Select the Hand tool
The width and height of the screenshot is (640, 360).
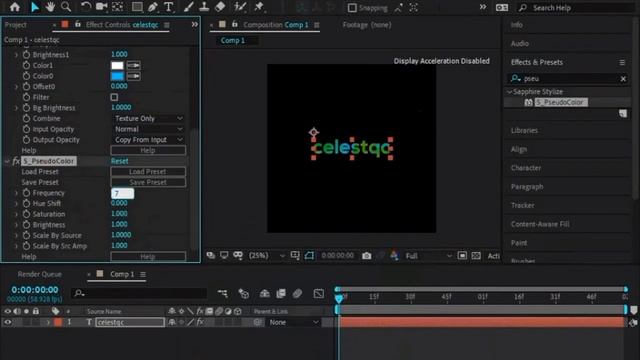(50, 7)
